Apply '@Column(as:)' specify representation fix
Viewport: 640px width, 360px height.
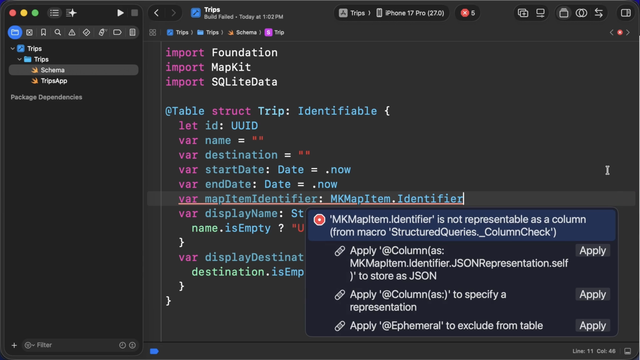pyautogui.click(x=593, y=294)
